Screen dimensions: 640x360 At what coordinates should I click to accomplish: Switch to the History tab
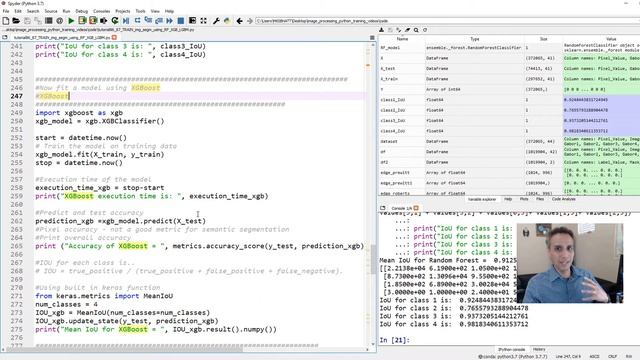539,349
